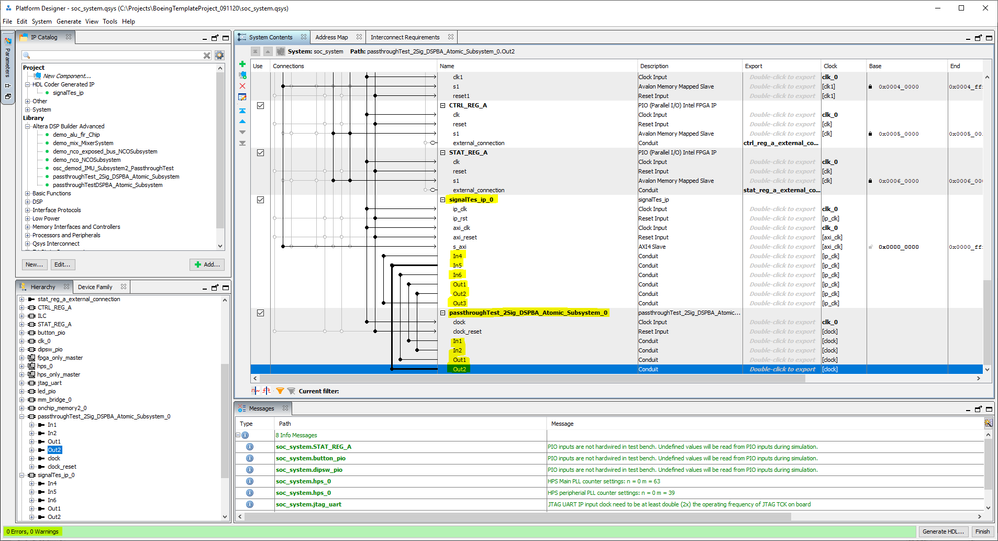Click the Add... button in IP Catalog
The image size is (998, 541).
[x=206, y=264]
